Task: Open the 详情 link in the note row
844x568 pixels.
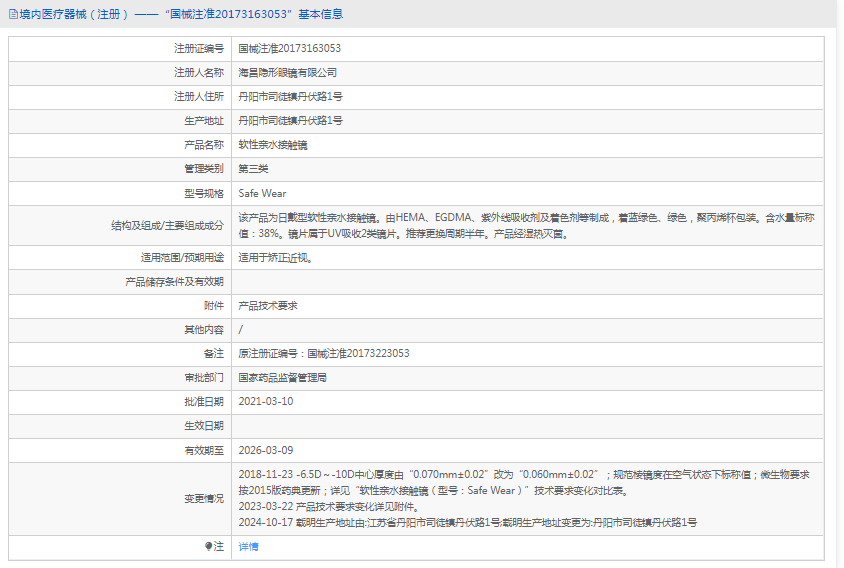Action: (x=248, y=547)
